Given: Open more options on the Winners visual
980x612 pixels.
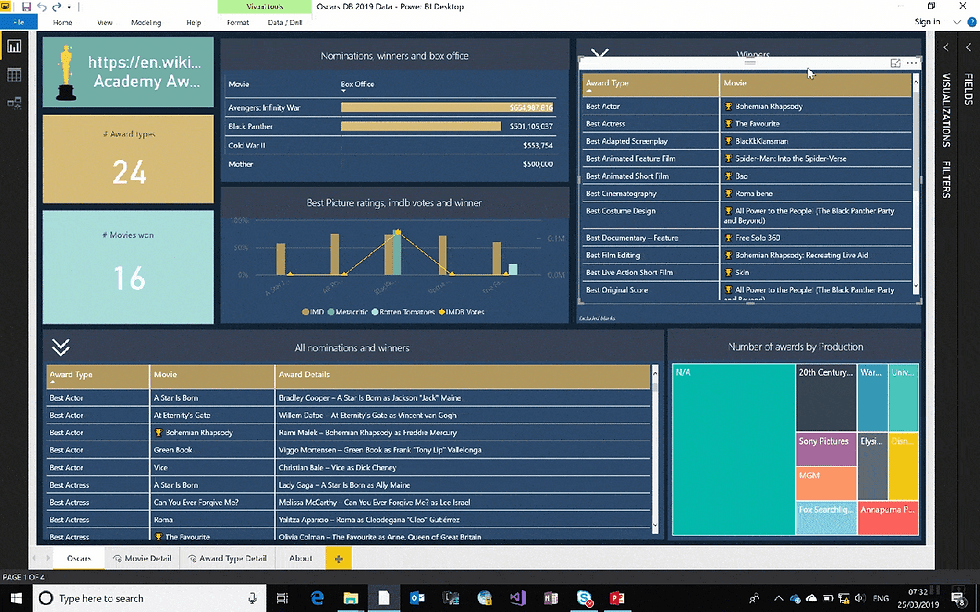Looking at the screenshot, I should [x=912, y=63].
